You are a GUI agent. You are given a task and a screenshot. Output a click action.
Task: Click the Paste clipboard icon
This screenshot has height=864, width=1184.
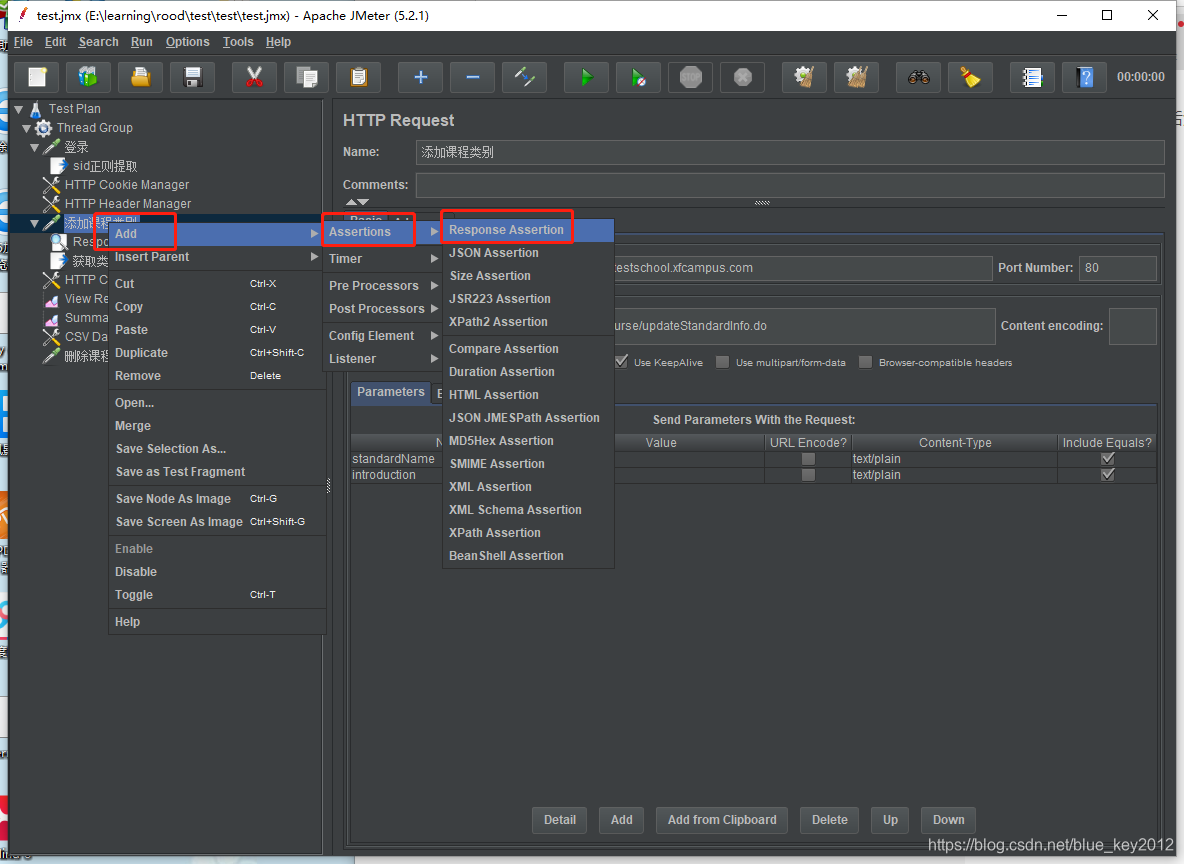tap(359, 77)
